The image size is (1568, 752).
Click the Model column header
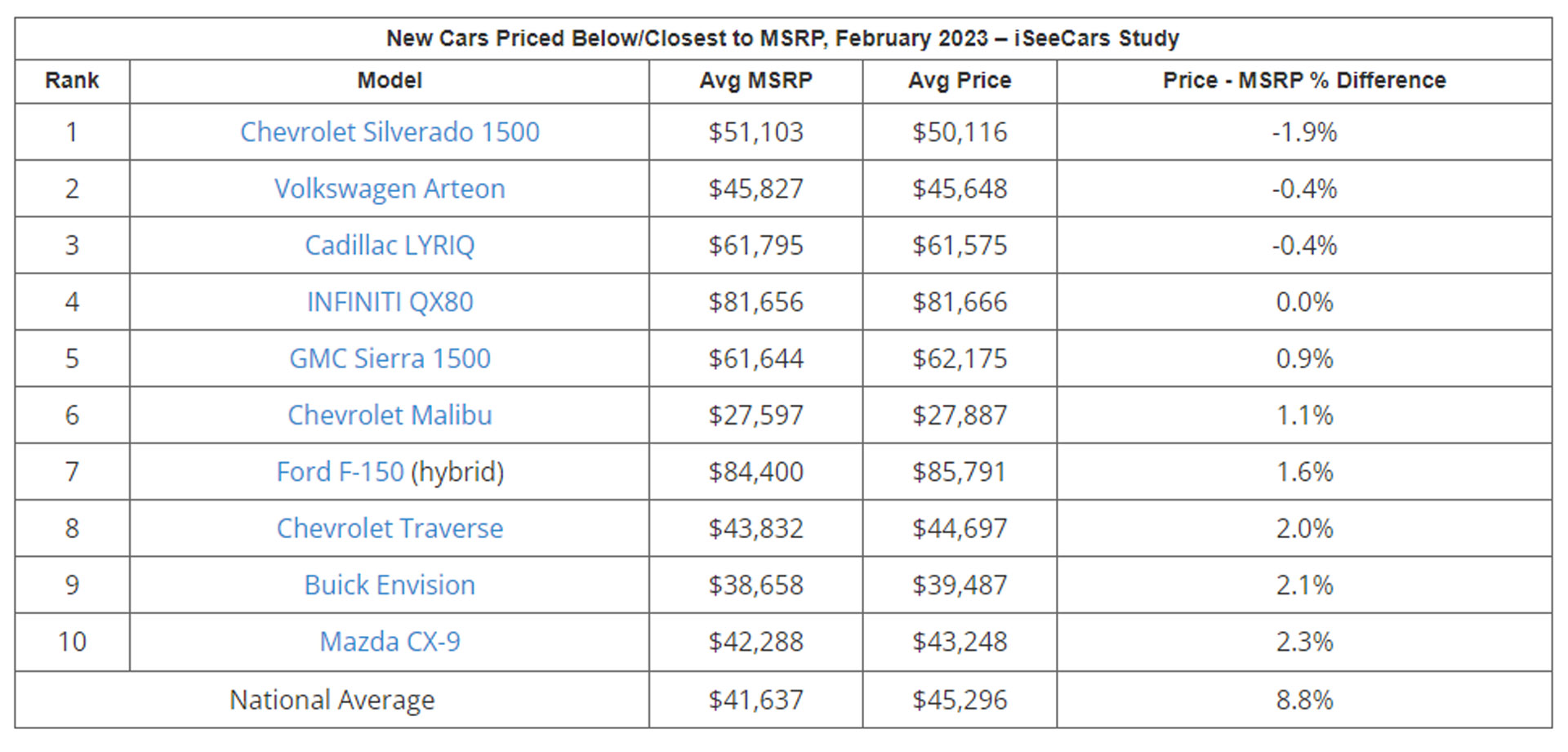coord(390,81)
